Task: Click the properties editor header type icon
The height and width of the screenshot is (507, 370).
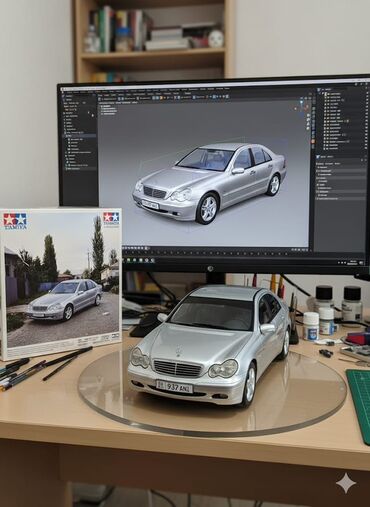Action: click(x=319, y=157)
